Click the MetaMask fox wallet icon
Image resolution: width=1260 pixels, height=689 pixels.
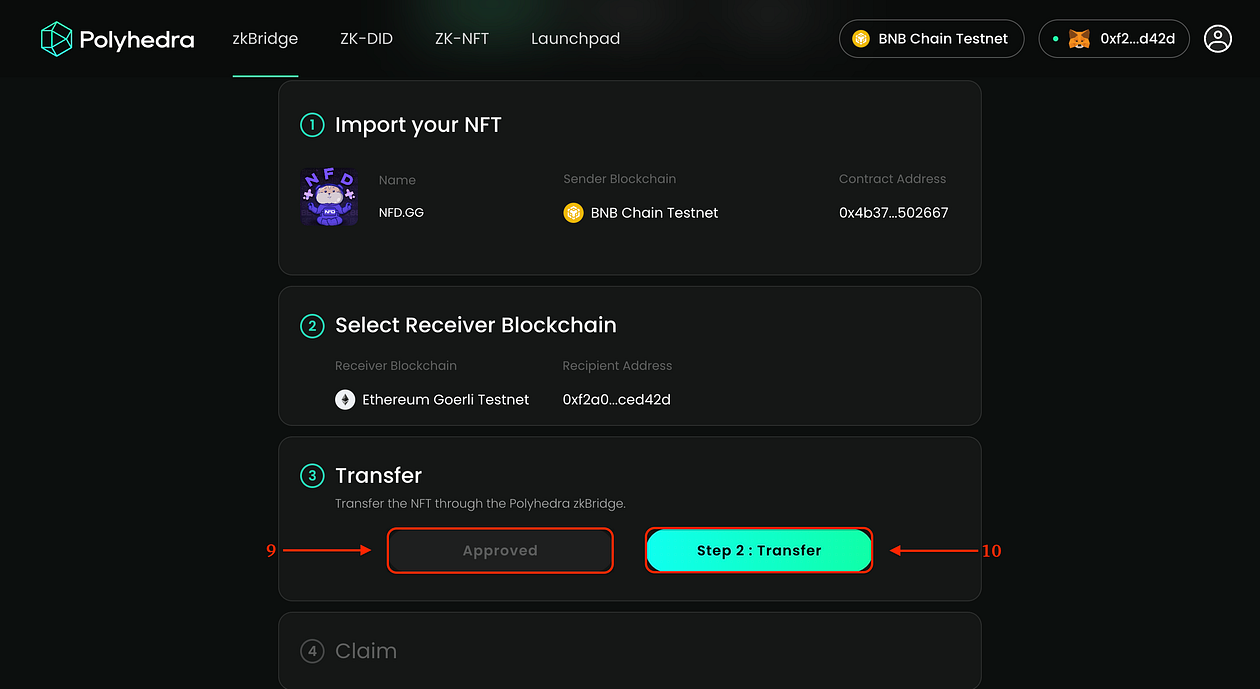(x=1079, y=39)
